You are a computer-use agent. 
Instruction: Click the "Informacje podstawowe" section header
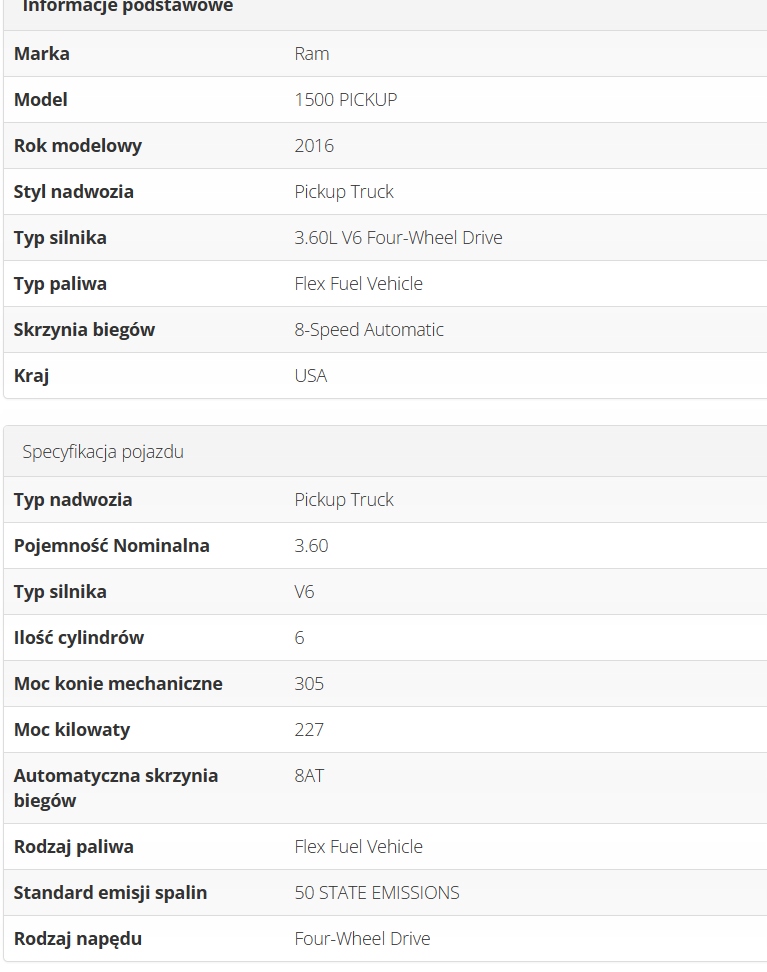[x=127, y=7]
